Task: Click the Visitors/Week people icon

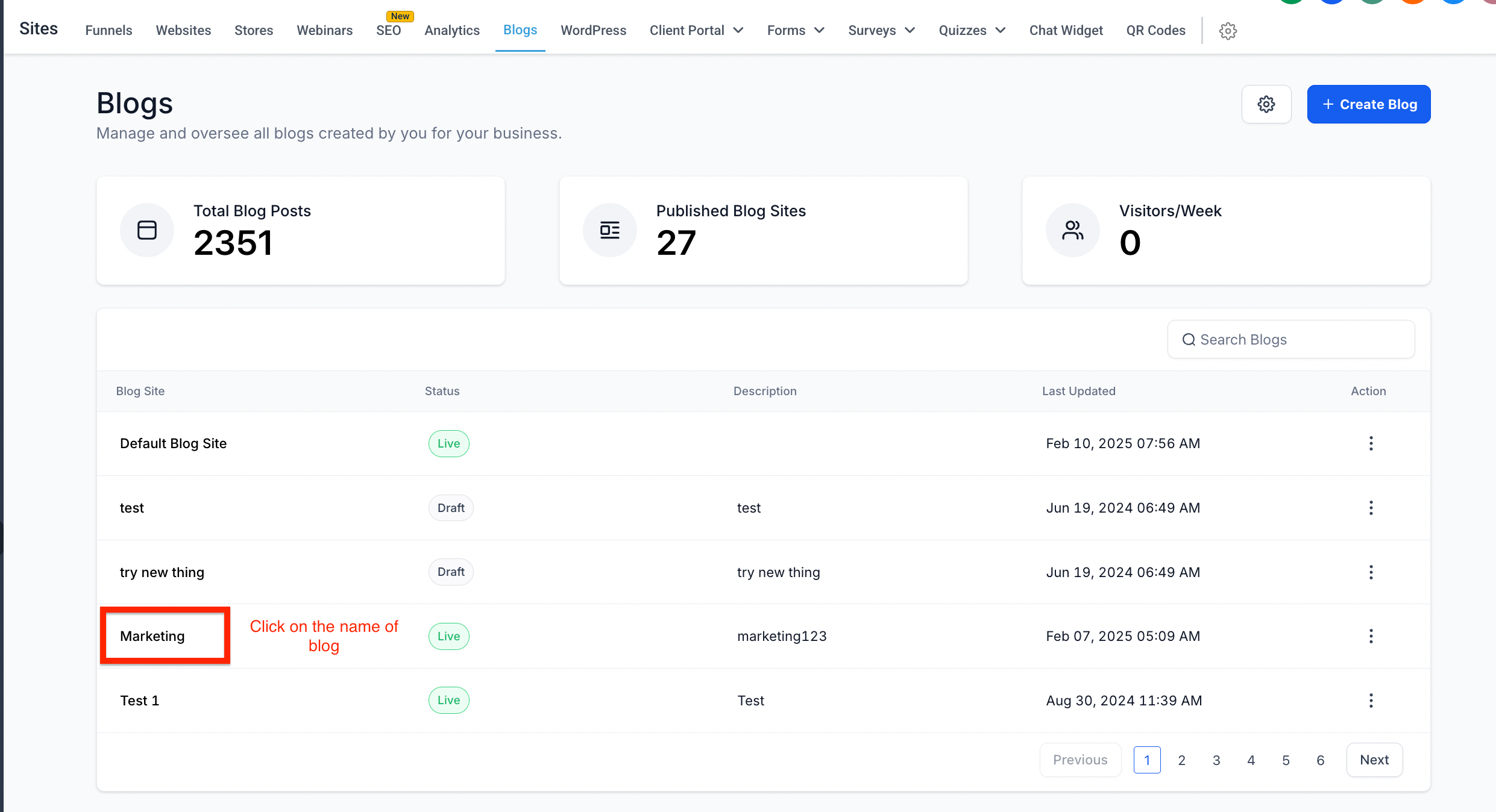Action: [x=1072, y=230]
